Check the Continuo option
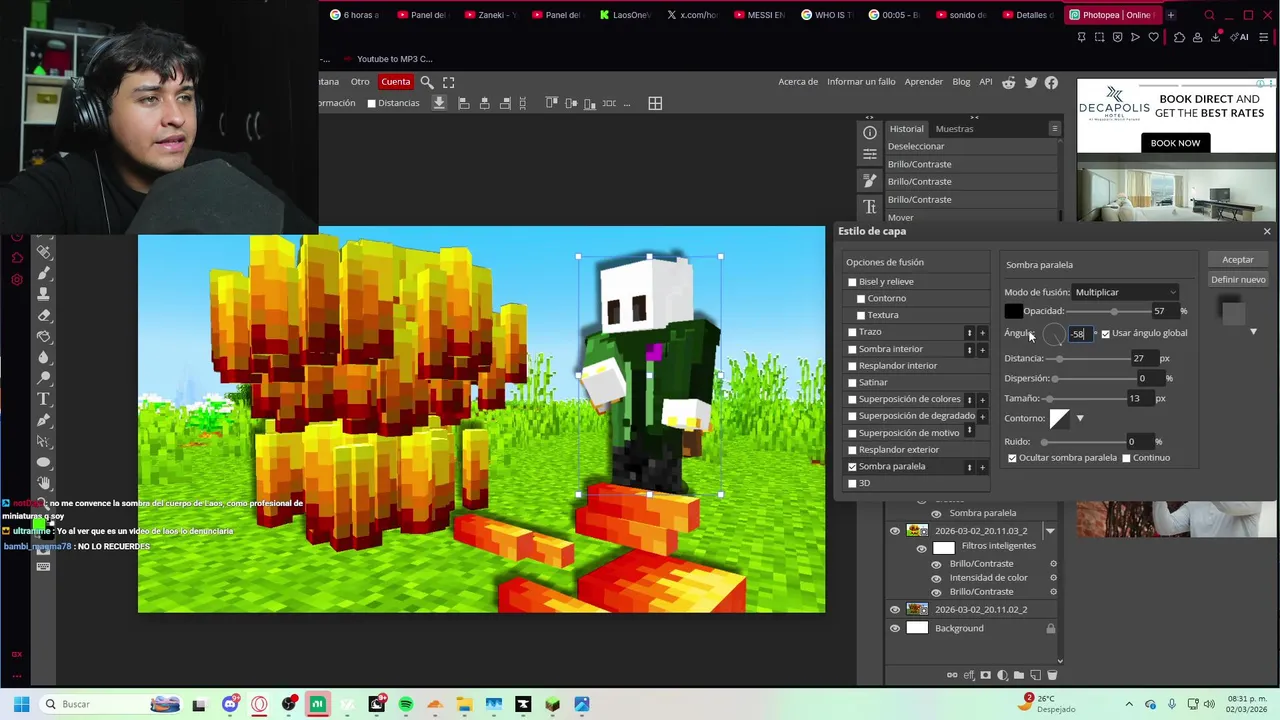 (1126, 458)
